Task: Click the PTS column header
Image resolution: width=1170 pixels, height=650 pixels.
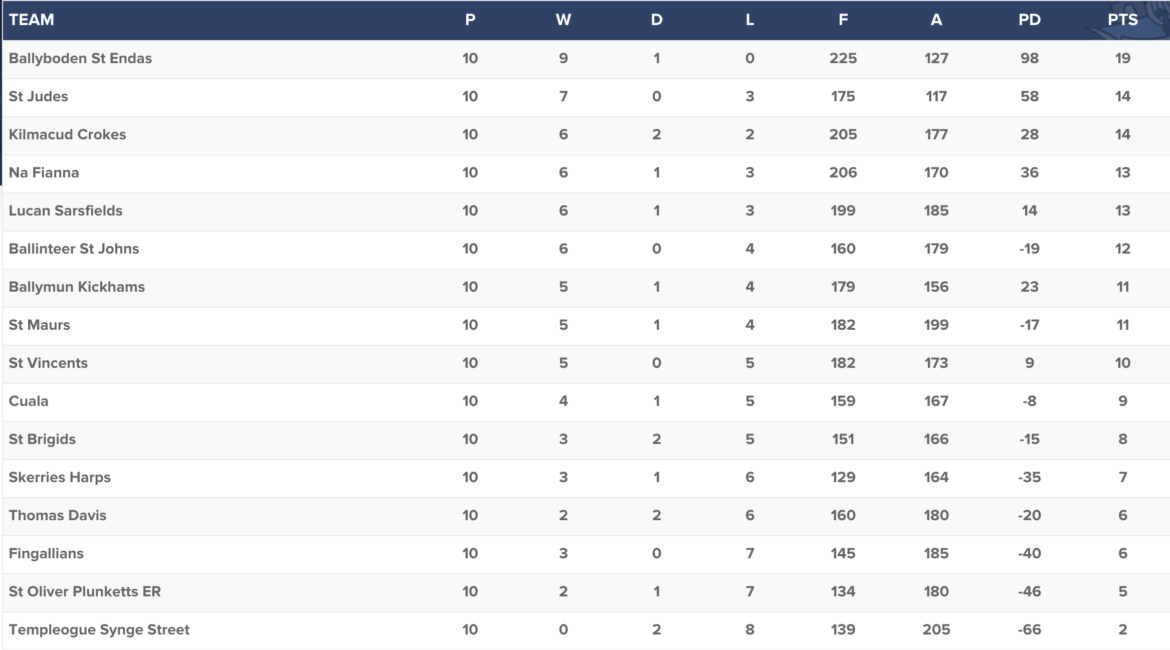Action: pos(1122,20)
